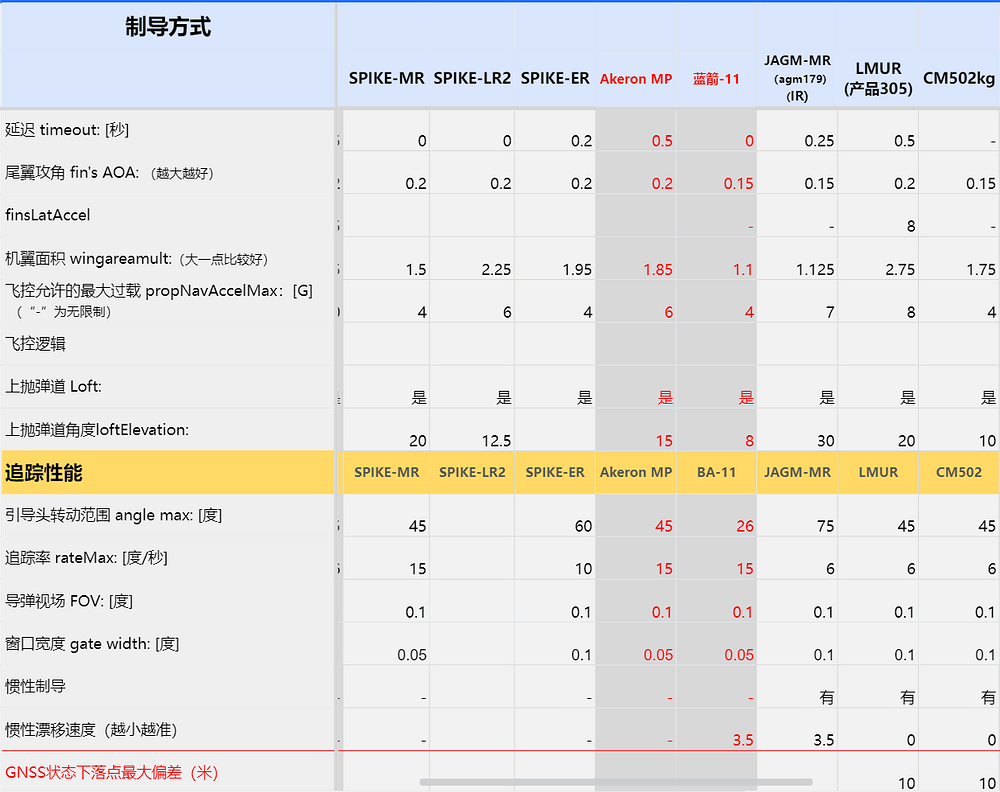1000x792 pixels.
Task: Select the SPIKE-MR column header
Action: pos(387,77)
